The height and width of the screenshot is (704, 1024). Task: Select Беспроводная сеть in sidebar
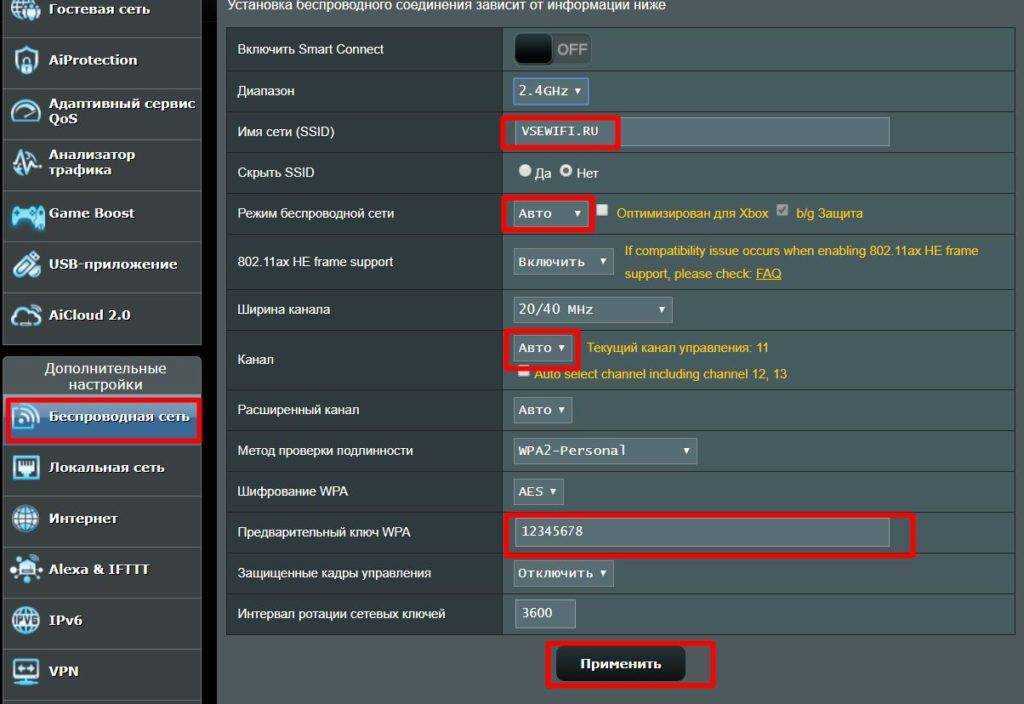[x=102, y=419]
